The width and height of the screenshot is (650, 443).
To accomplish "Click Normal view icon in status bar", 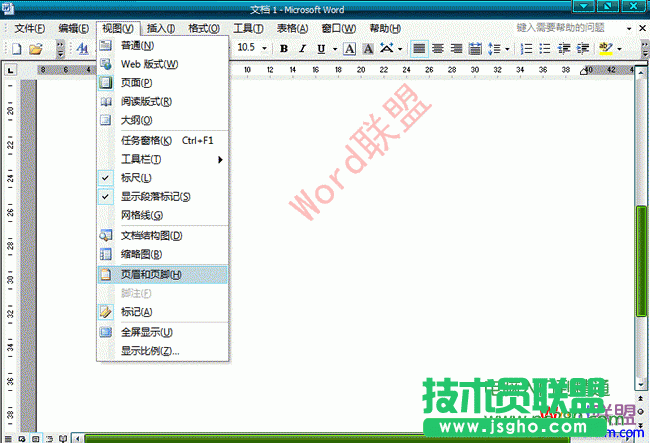I will coord(8,438).
